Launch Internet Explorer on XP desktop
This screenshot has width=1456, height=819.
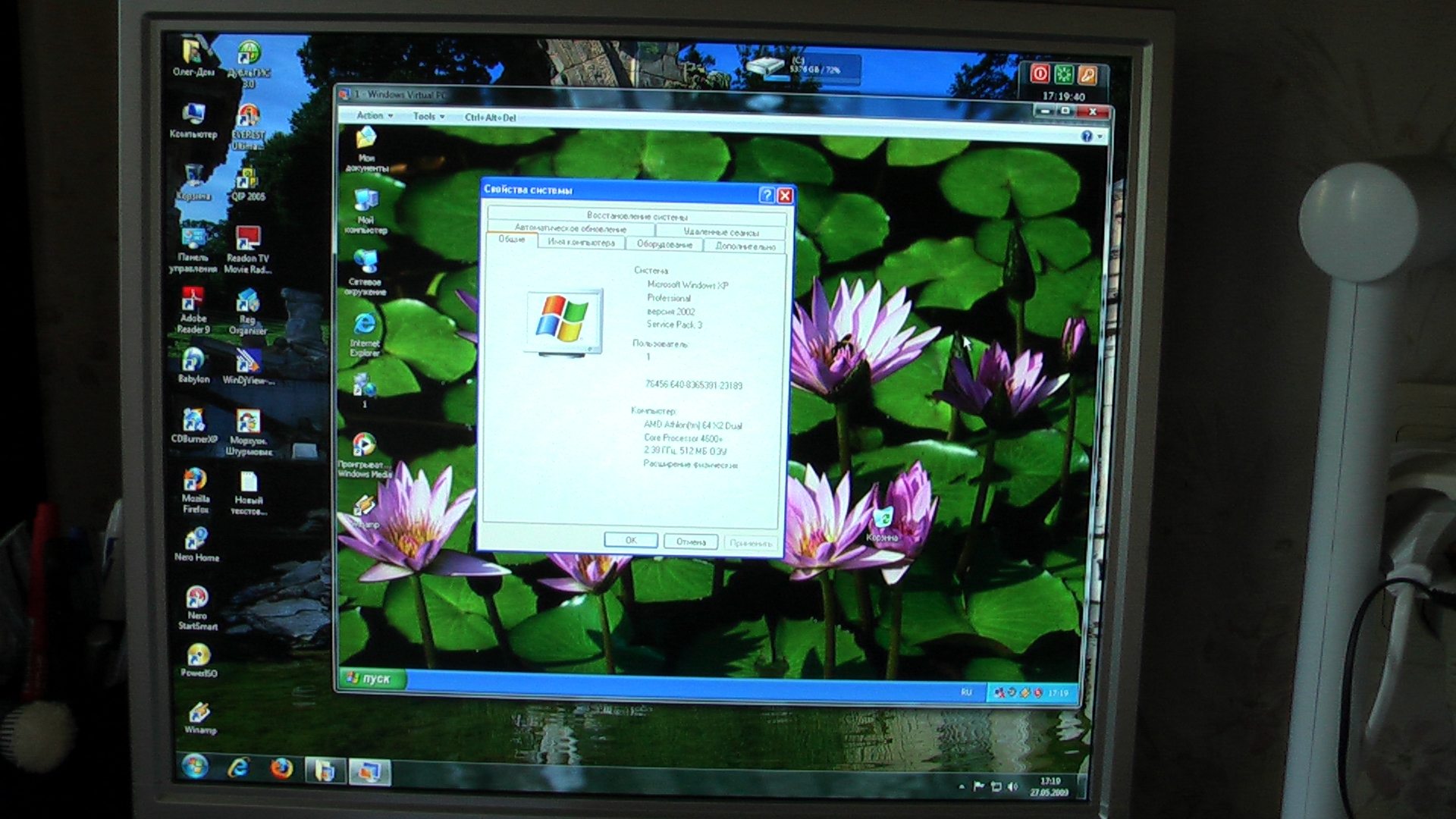tap(365, 334)
